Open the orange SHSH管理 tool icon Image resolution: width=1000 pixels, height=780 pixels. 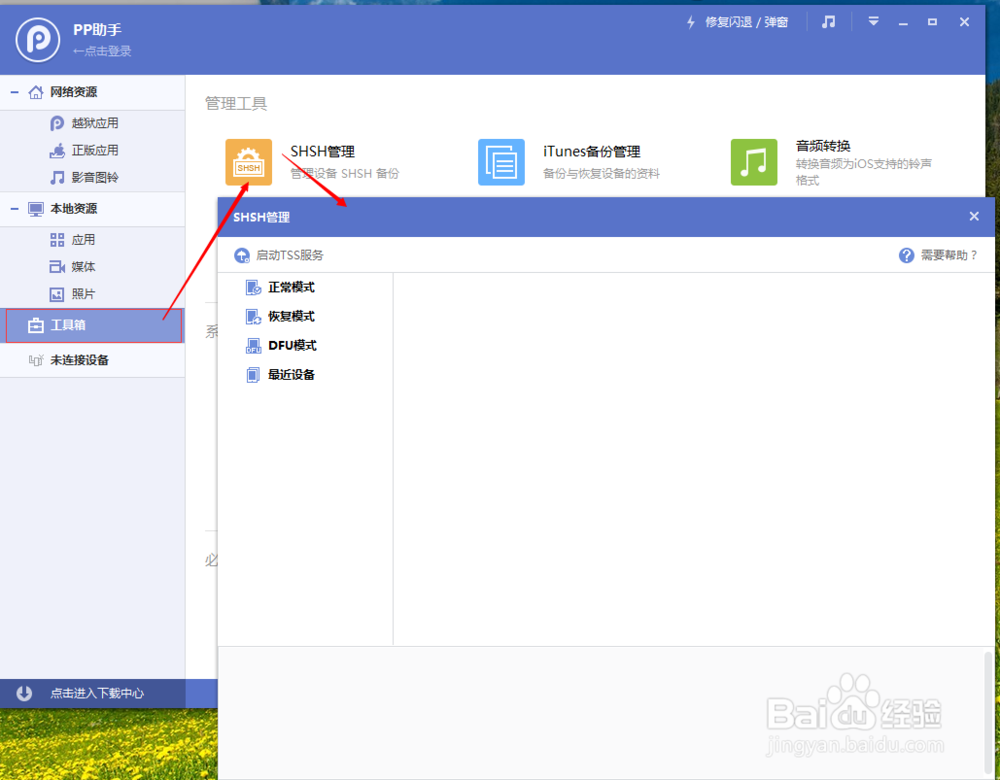[x=249, y=162]
